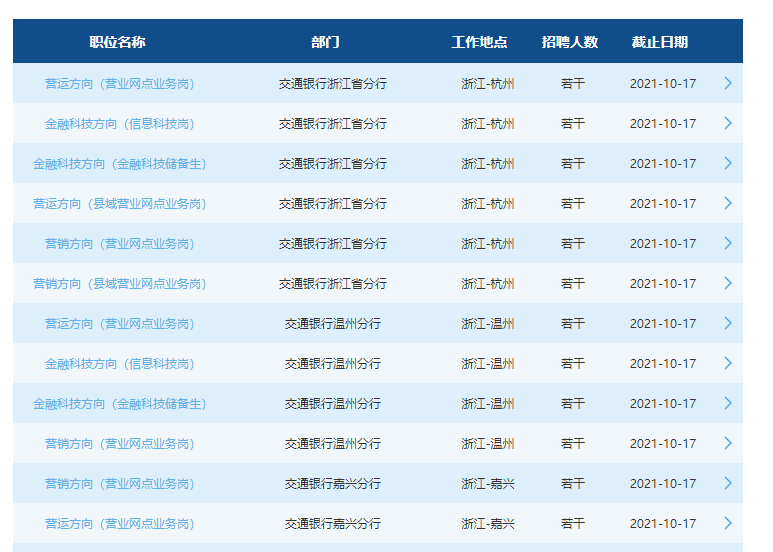Click chevron on 温州分行 金融科技储备生 row
The width and height of the screenshot is (773, 552).
click(x=727, y=403)
